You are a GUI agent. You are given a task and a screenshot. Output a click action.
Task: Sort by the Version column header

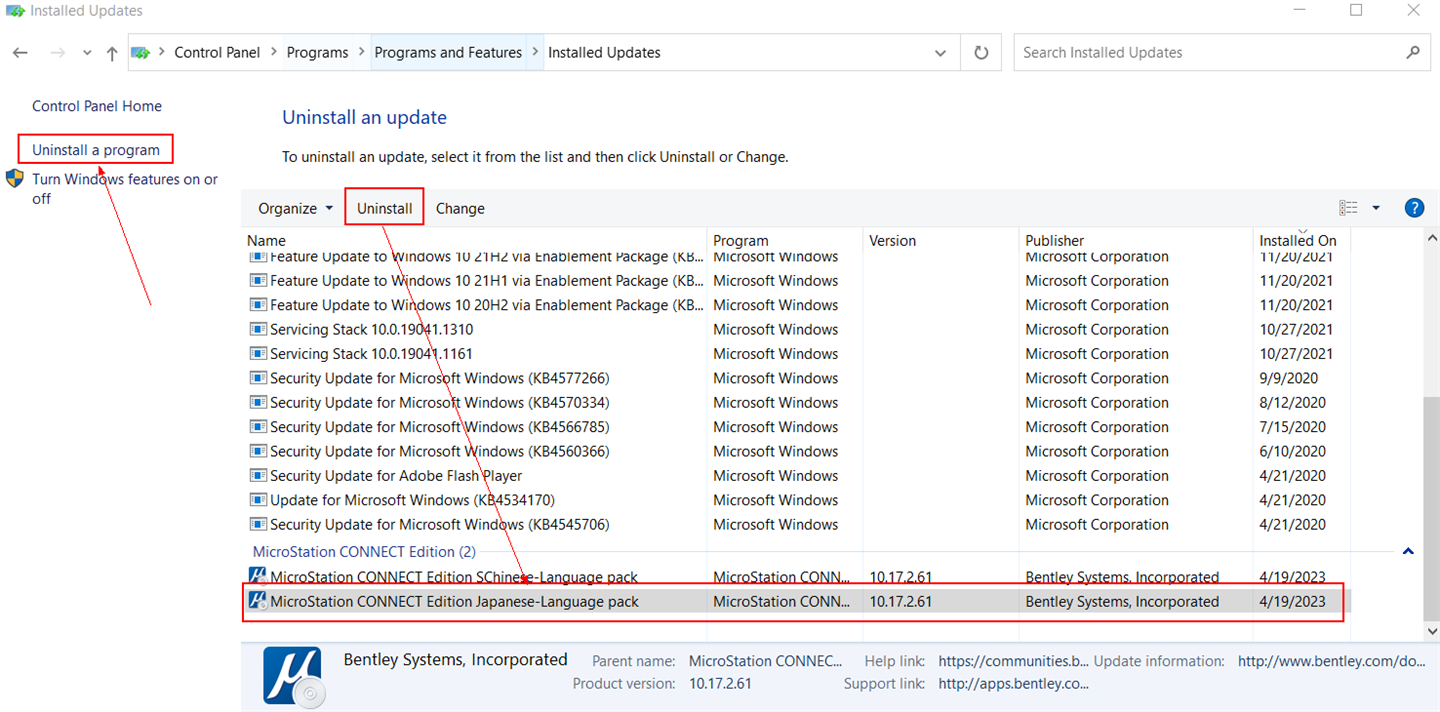pos(892,240)
